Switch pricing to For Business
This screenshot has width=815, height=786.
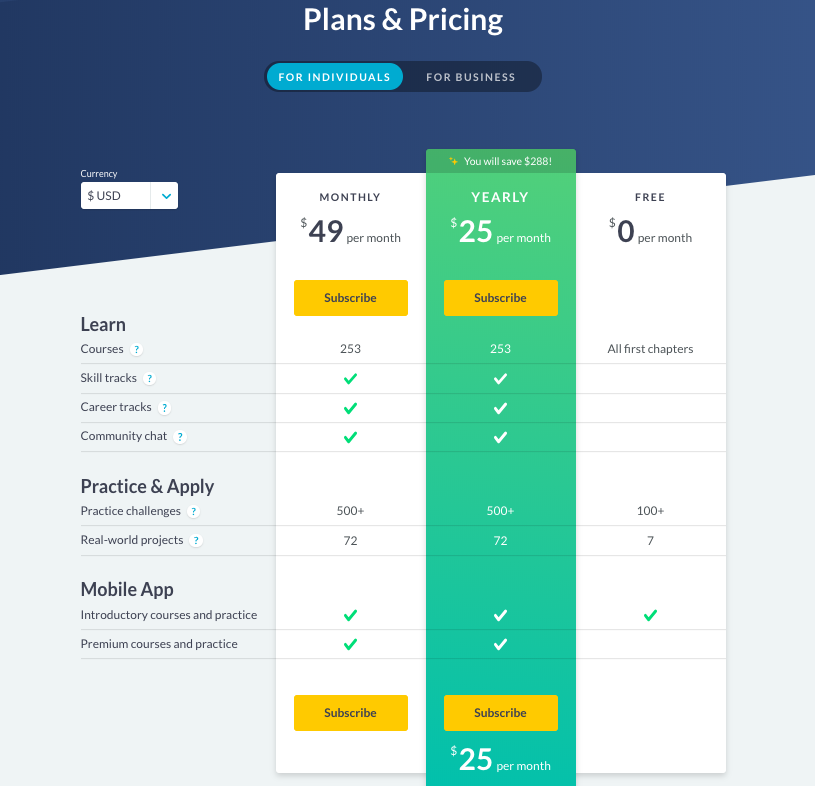471,77
